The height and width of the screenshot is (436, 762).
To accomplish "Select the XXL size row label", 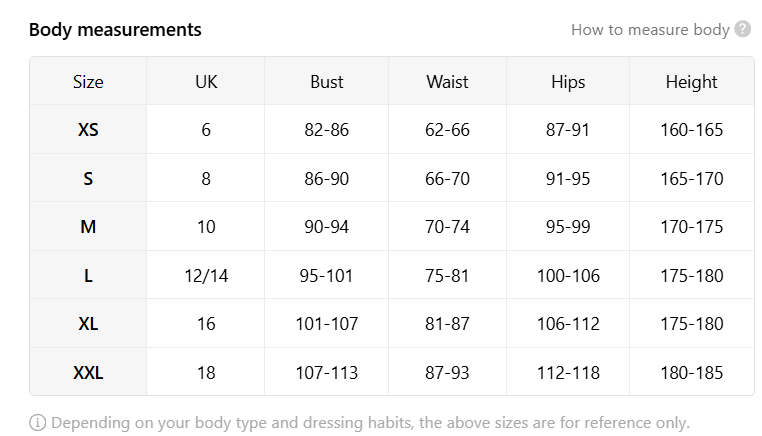I will (88, 373).
